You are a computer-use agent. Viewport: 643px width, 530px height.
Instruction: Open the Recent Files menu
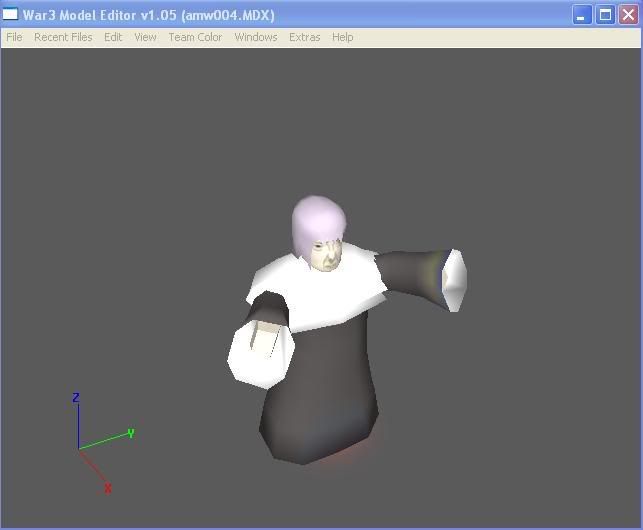point(63,37)
